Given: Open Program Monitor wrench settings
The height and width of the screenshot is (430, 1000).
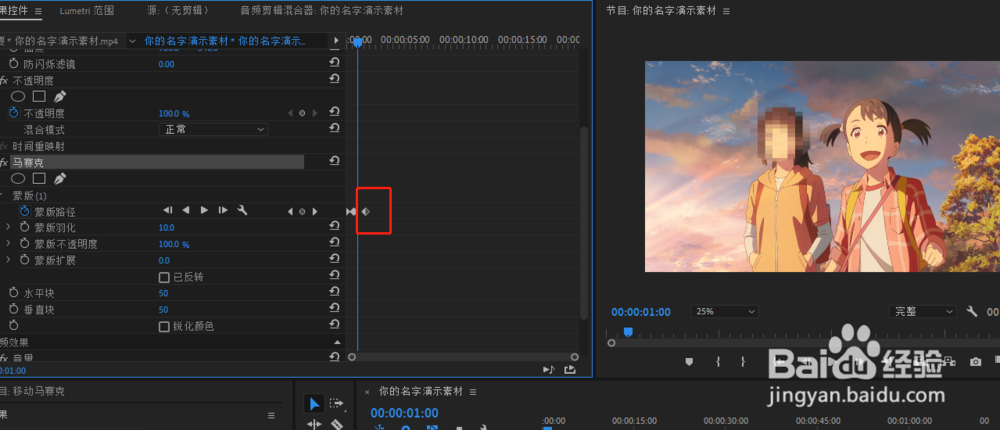Looking at the screenshot, I should pos(972,311).
